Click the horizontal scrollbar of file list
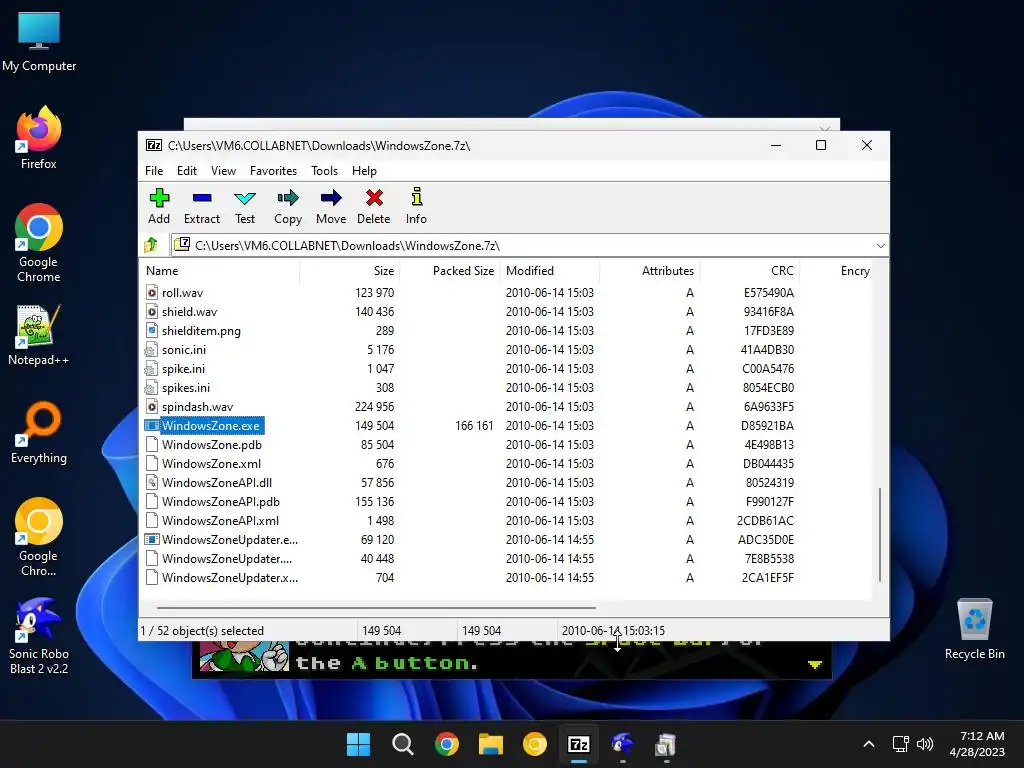The image size is (1024, 768). (376, 607)
